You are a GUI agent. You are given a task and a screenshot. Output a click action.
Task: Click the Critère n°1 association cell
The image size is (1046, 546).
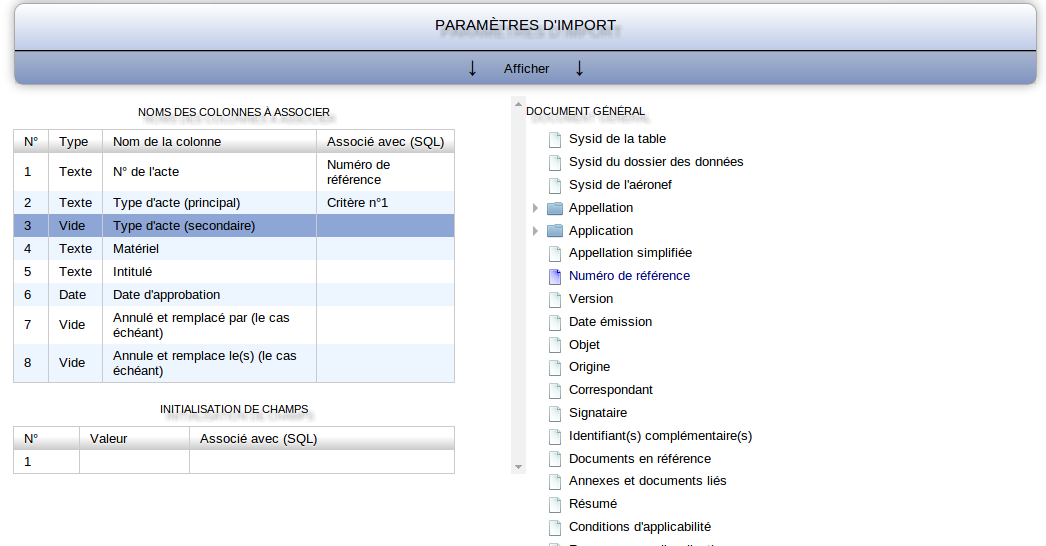point(386,203)
